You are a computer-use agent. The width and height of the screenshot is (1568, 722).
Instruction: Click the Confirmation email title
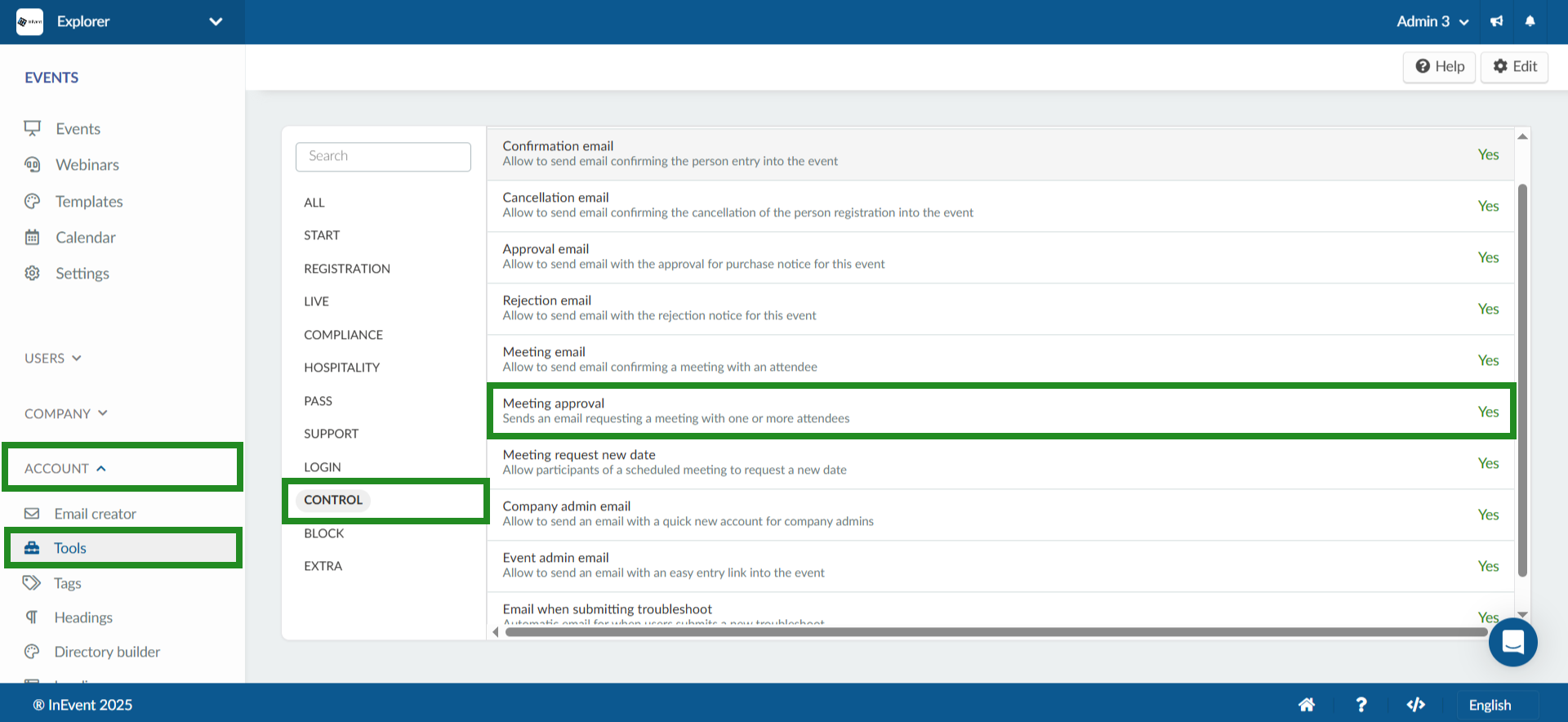coord(558,146)
